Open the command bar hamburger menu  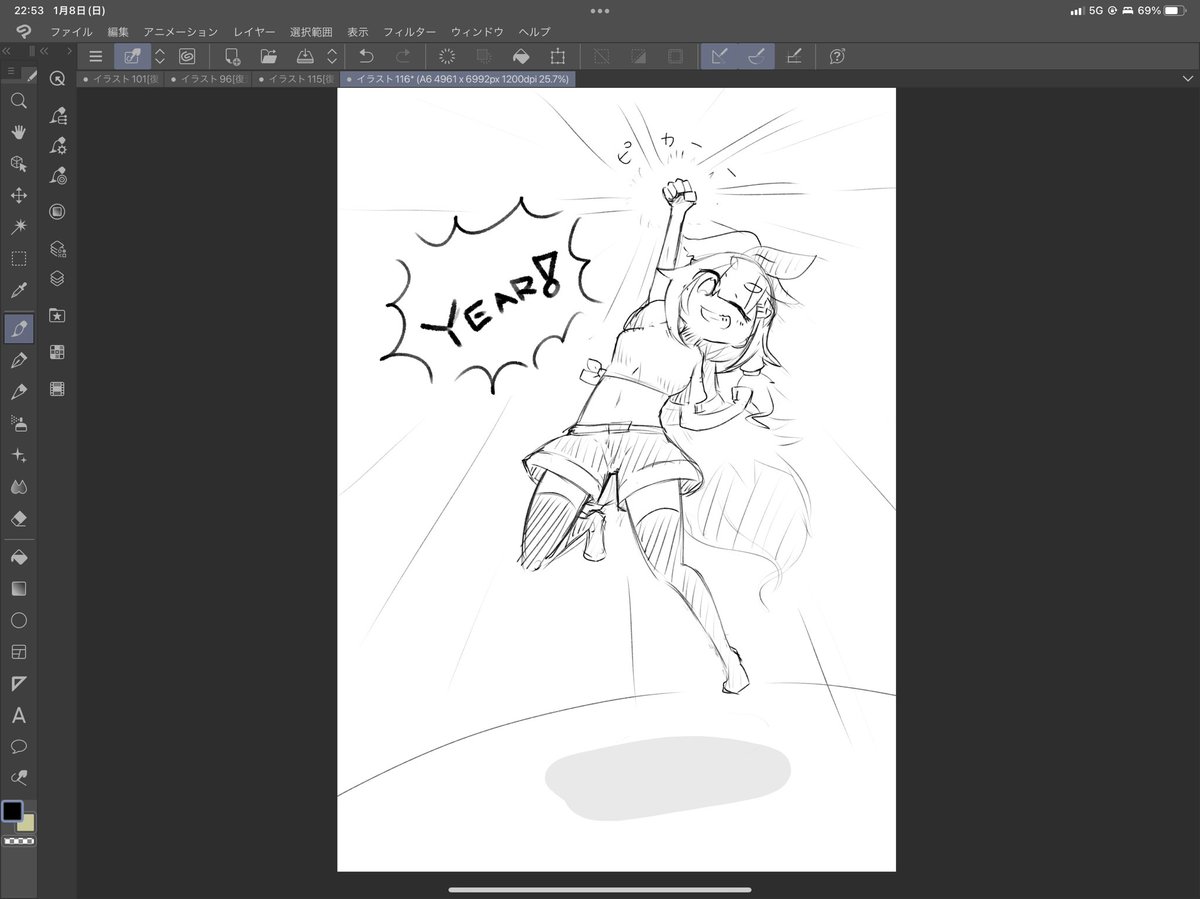(96, 56)
